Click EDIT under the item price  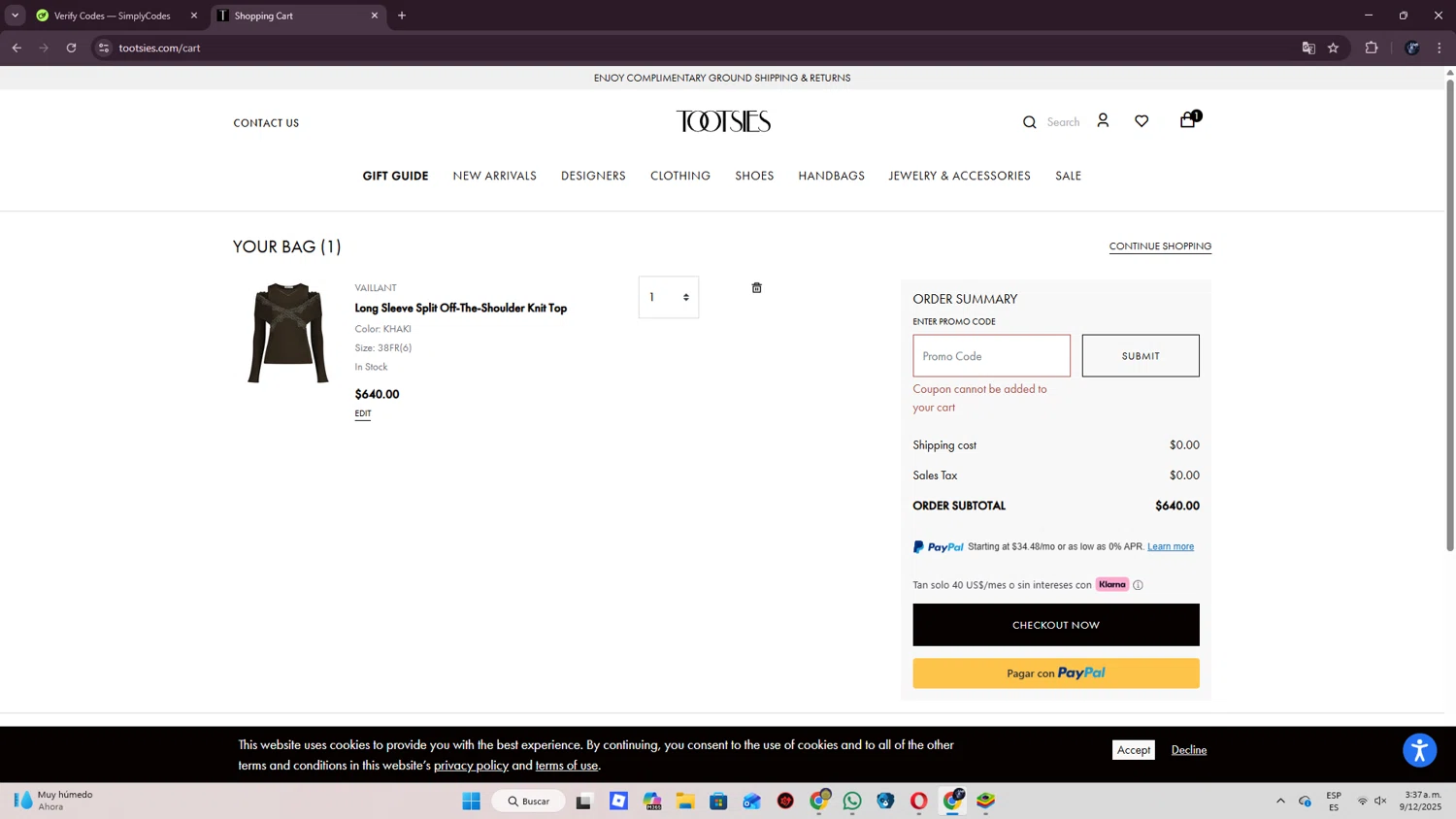363,413
